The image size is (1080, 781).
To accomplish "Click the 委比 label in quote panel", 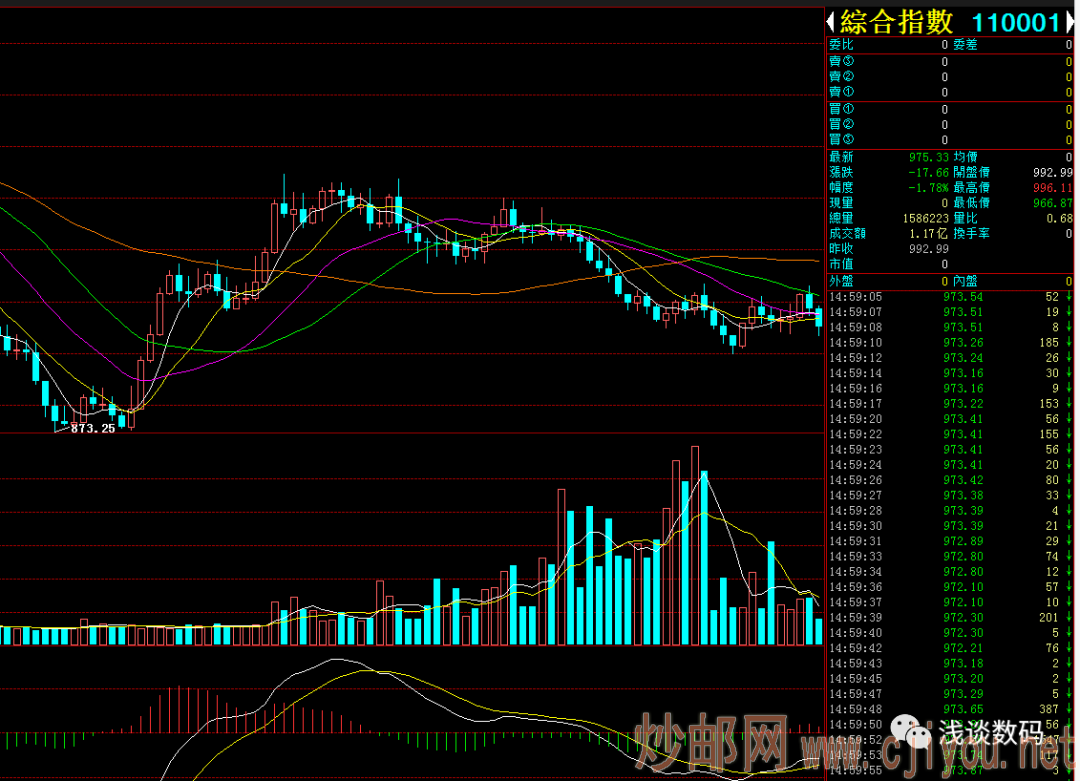I will point(841,44).
